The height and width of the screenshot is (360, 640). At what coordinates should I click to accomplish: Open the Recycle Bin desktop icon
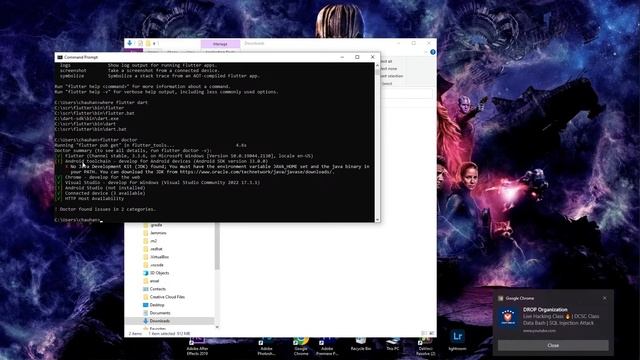(361, 343)
